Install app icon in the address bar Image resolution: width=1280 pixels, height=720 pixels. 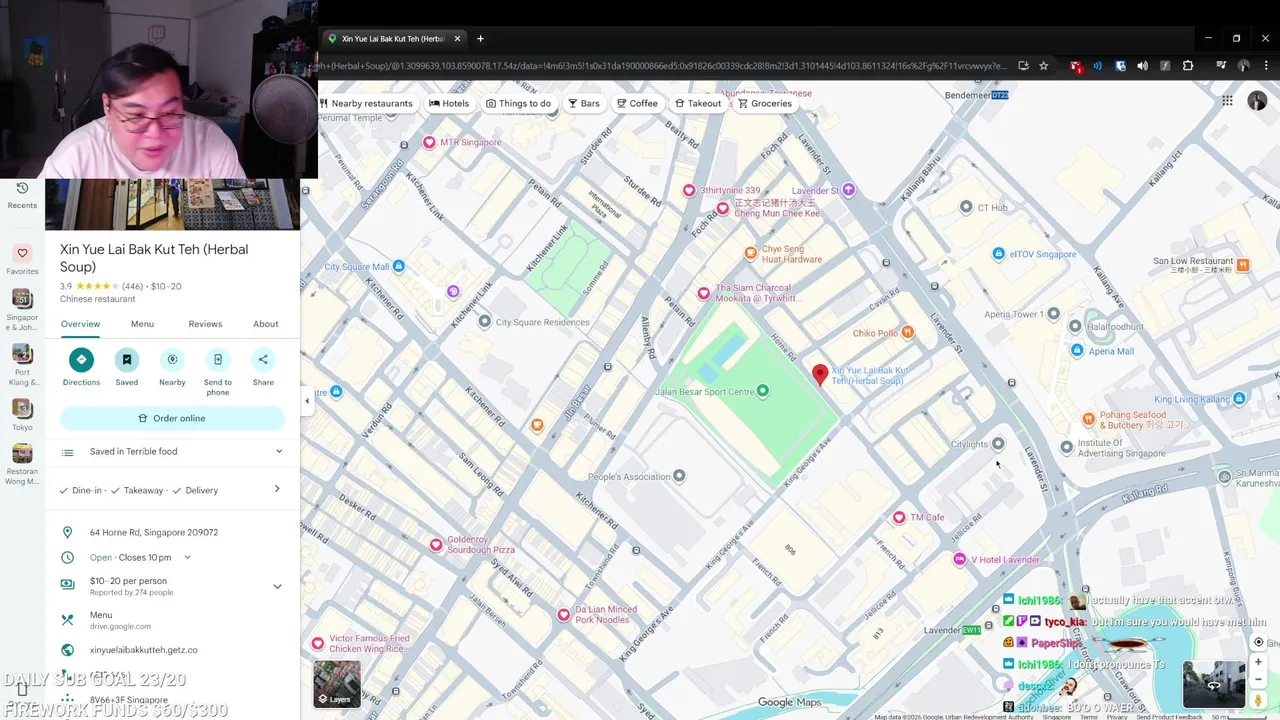(1023, 66)
